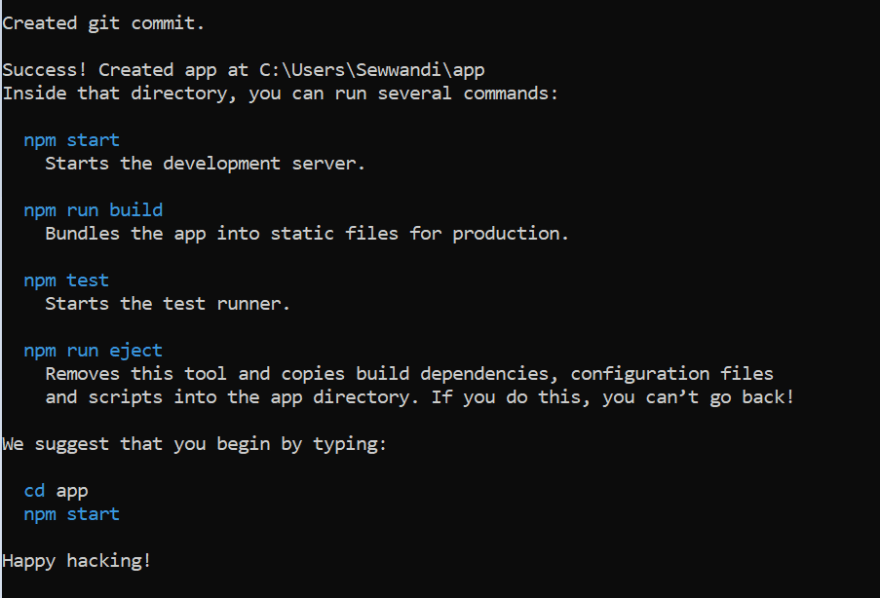Screen dimensions: 880x598
Task: Click the word 'app' after cd
Action: pyautogui.click(x=72, y=493)
